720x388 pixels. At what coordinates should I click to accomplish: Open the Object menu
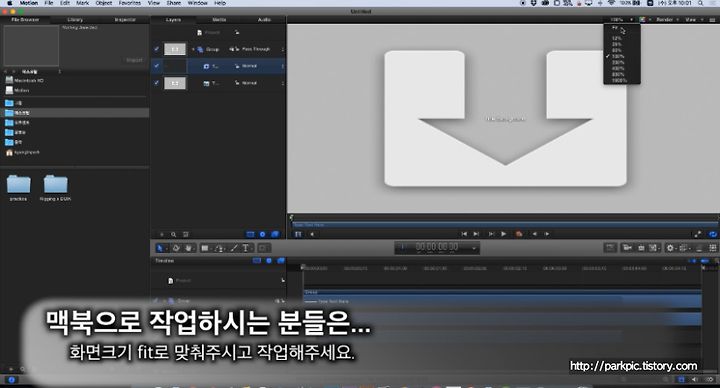coord(104,3)
